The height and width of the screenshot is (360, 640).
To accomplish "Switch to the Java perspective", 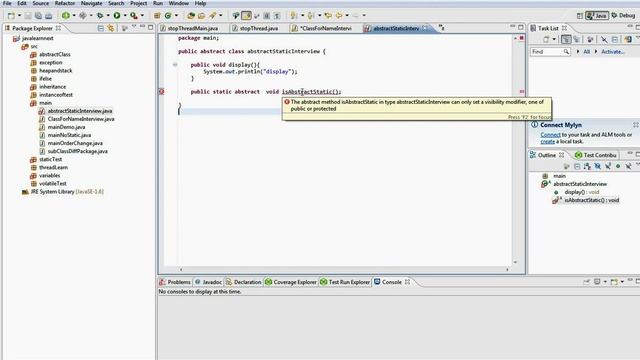I will coord(597,16).
